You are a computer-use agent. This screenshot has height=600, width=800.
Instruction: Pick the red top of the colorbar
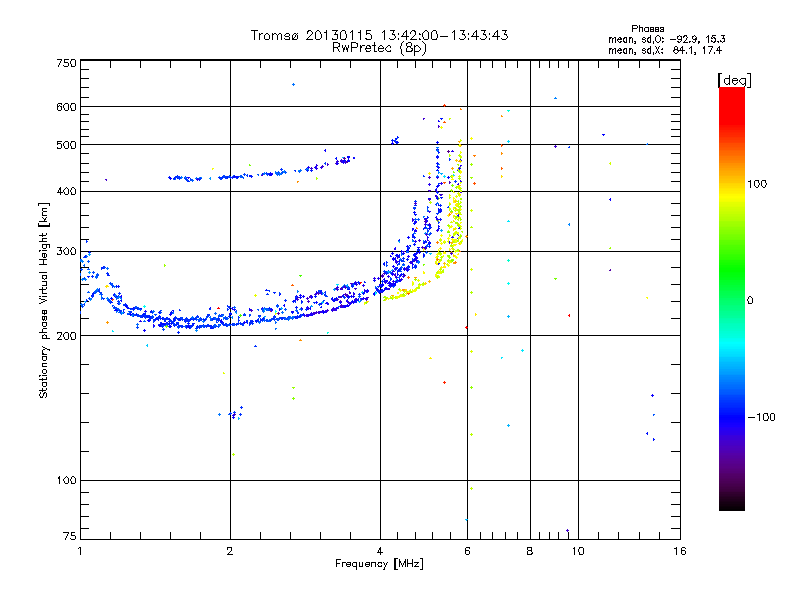(x=731, y=92)
